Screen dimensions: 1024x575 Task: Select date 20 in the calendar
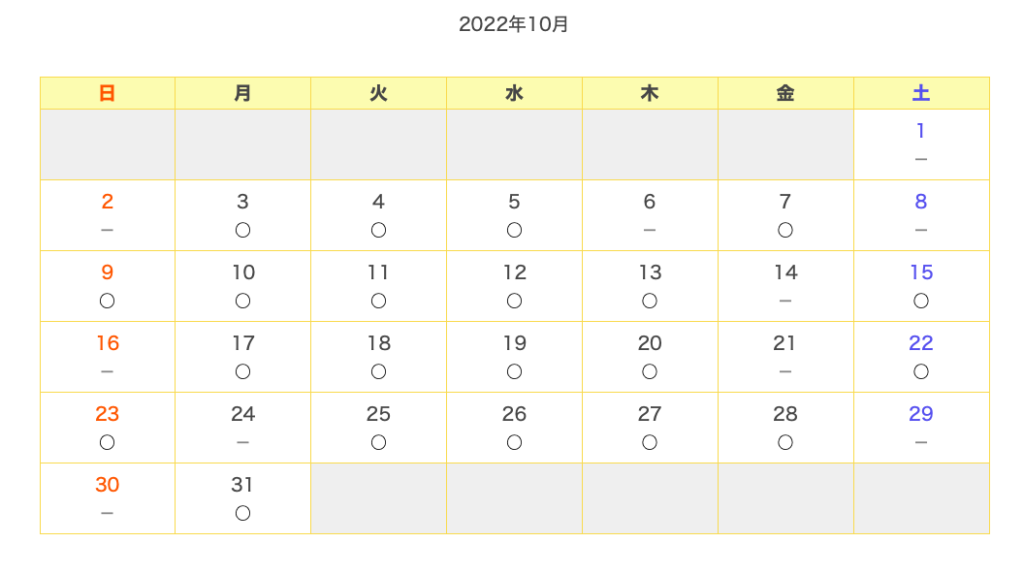tap(650, 342)
